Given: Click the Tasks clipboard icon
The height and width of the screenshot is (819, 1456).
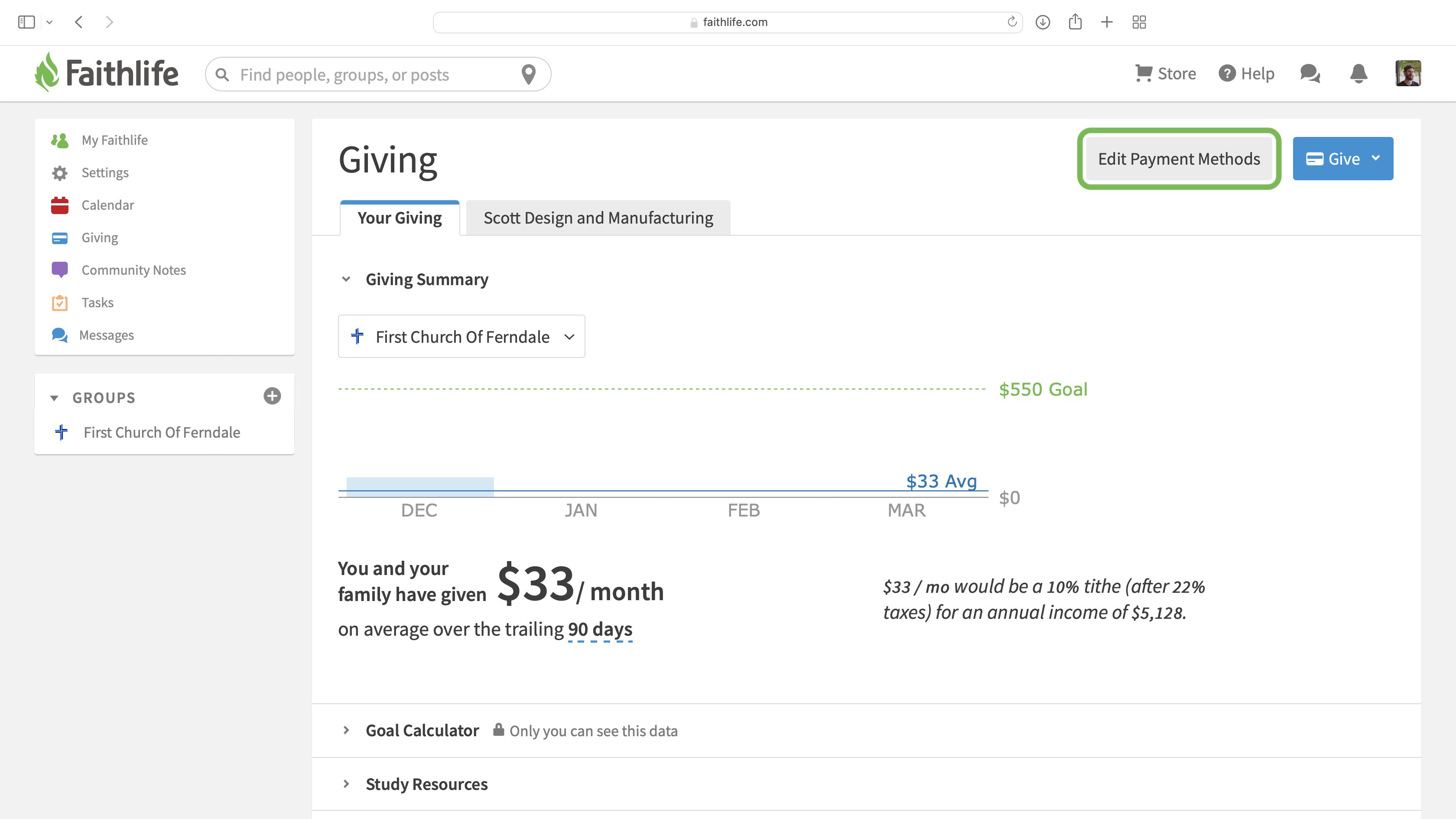Looking at the screenshot, I should (59, 303).
